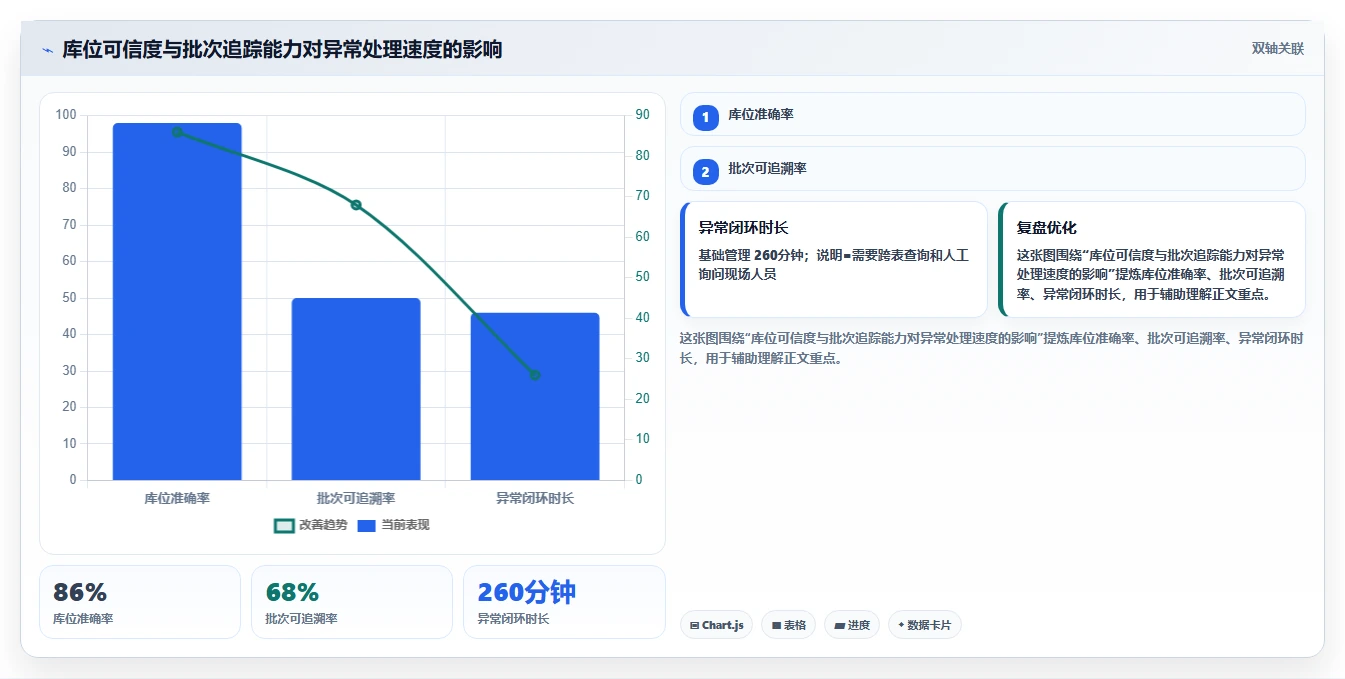Click the 表格 tag chip
This screenshot has height=679, width=1345.
tap(788, 625)
